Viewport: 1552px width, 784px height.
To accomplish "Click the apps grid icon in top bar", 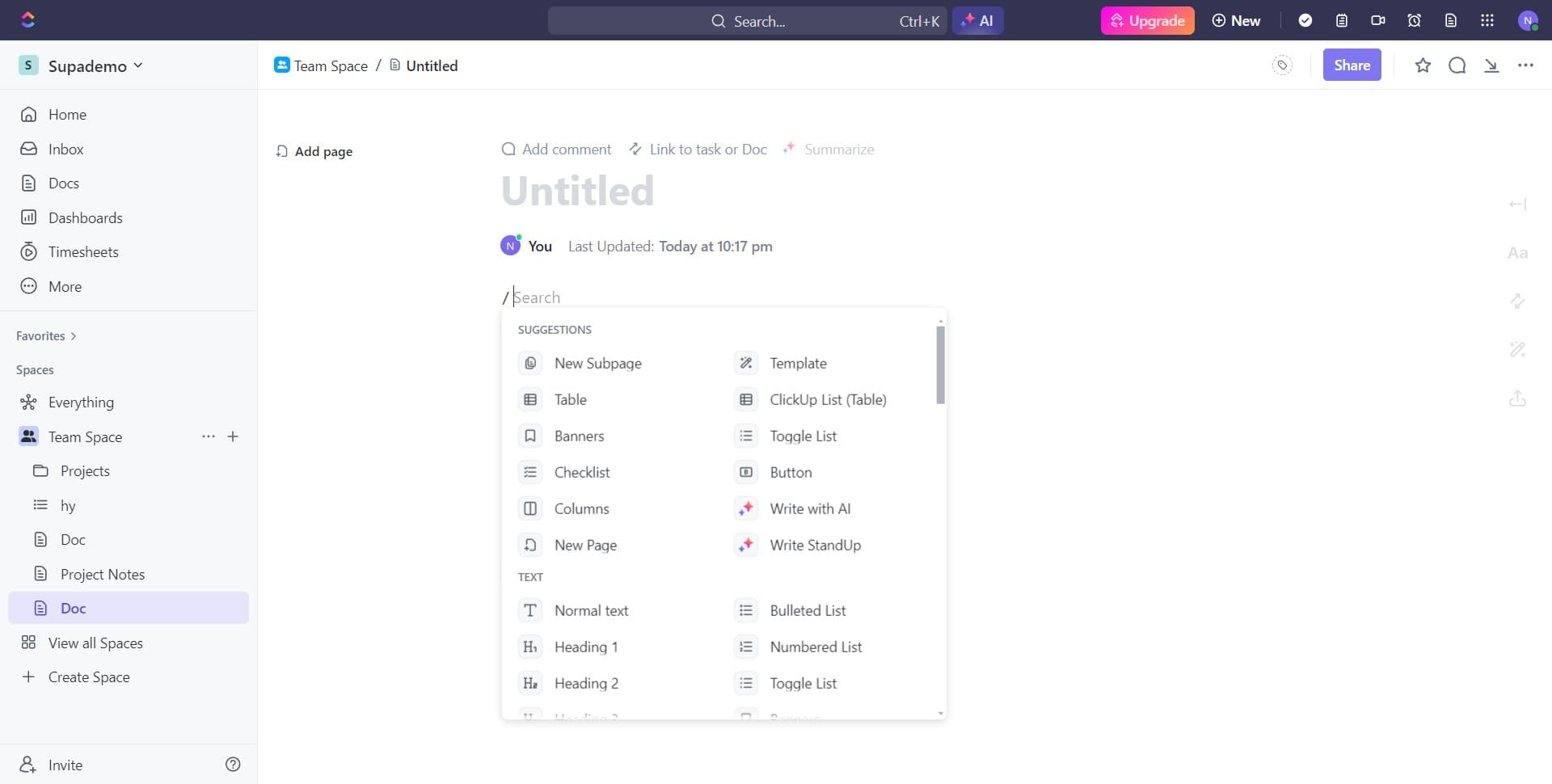I will tap(1487, 21).
